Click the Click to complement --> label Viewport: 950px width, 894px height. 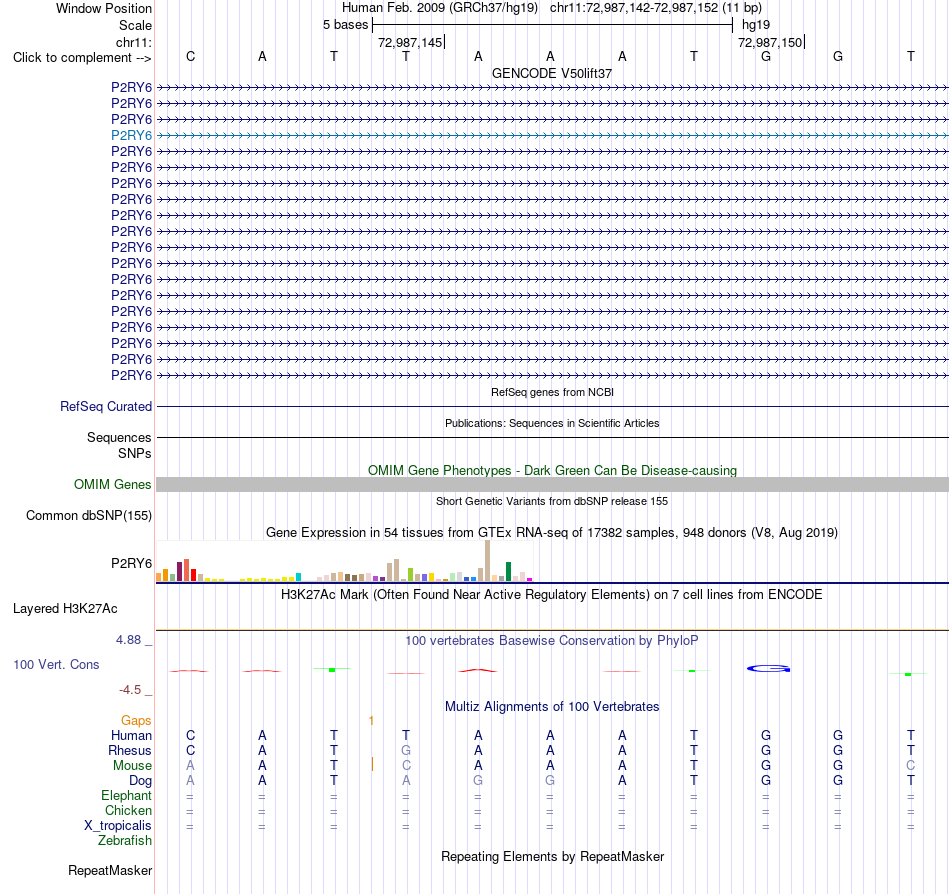pyautogui.click(x=82, y=58)
